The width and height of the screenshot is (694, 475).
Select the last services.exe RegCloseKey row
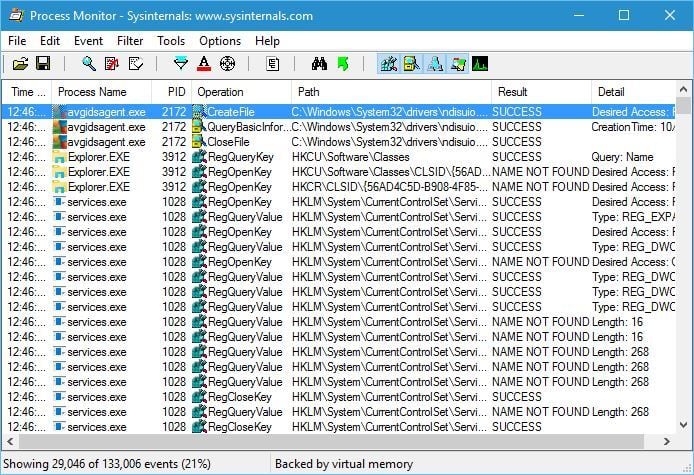339,427
